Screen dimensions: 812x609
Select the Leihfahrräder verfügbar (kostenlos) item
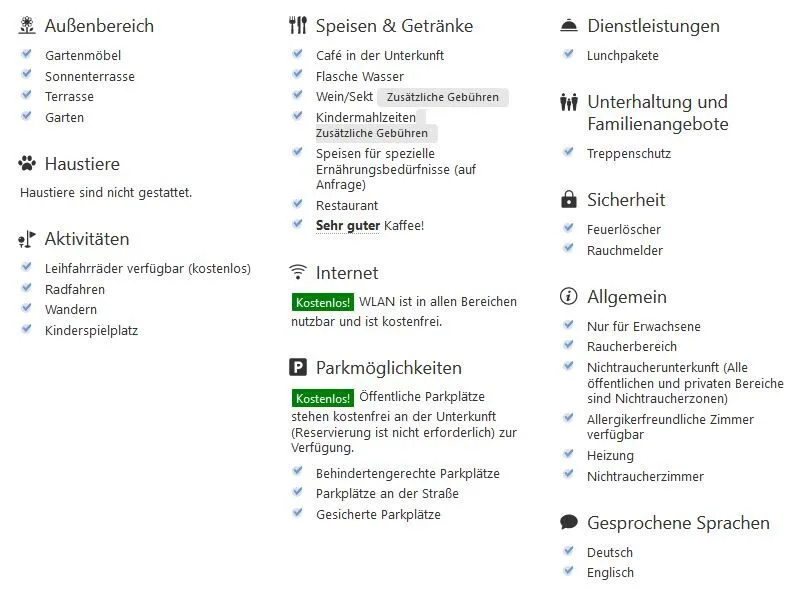click(148, 269)
